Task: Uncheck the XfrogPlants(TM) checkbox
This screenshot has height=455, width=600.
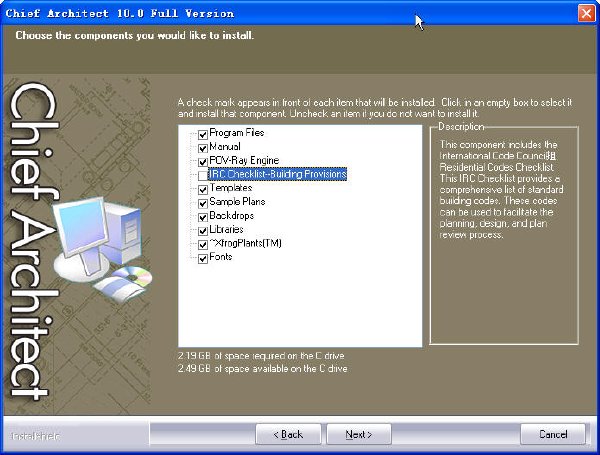Action: 203,245
